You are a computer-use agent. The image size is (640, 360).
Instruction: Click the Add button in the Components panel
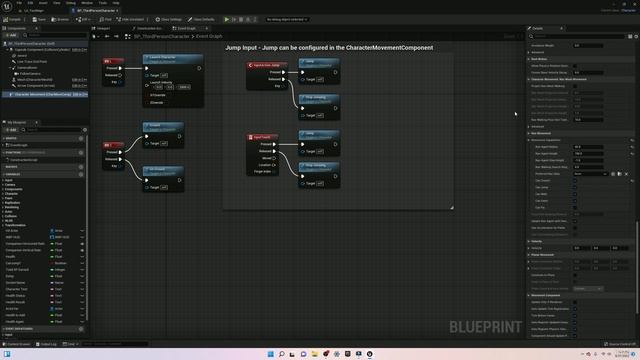pos(11,36)
